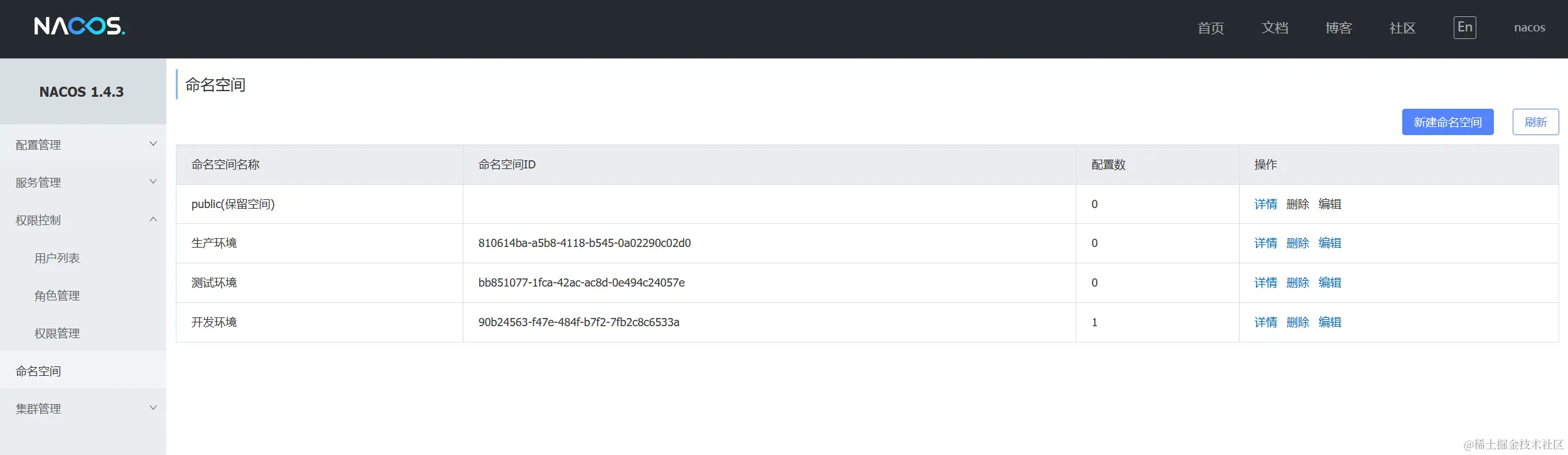
Task: Open the 文档 nav link
Action: pos(1275,28)
